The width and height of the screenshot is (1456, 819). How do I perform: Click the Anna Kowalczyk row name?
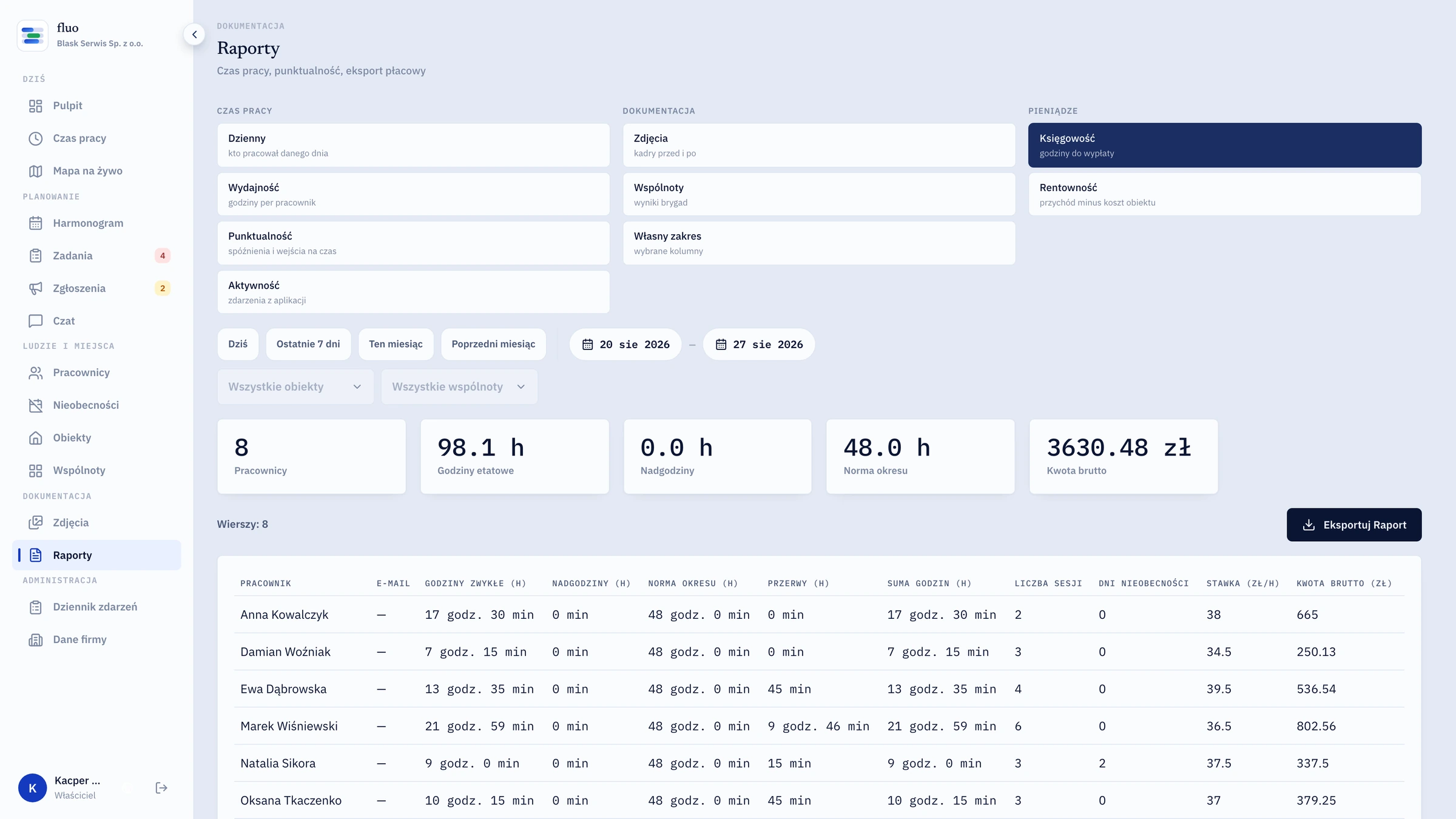(285, 615)
